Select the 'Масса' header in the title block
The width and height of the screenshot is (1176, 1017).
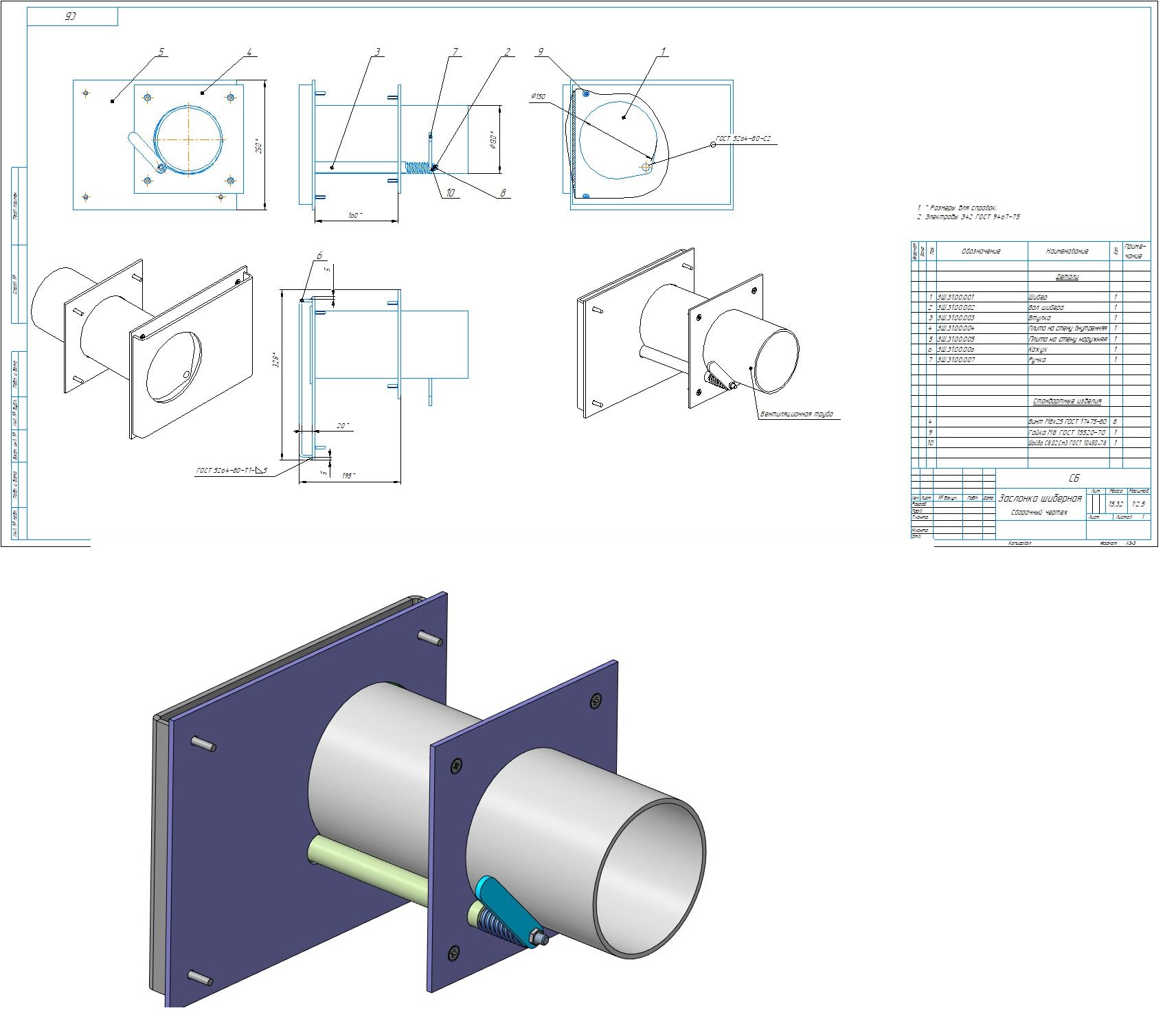pos(1116,491)
